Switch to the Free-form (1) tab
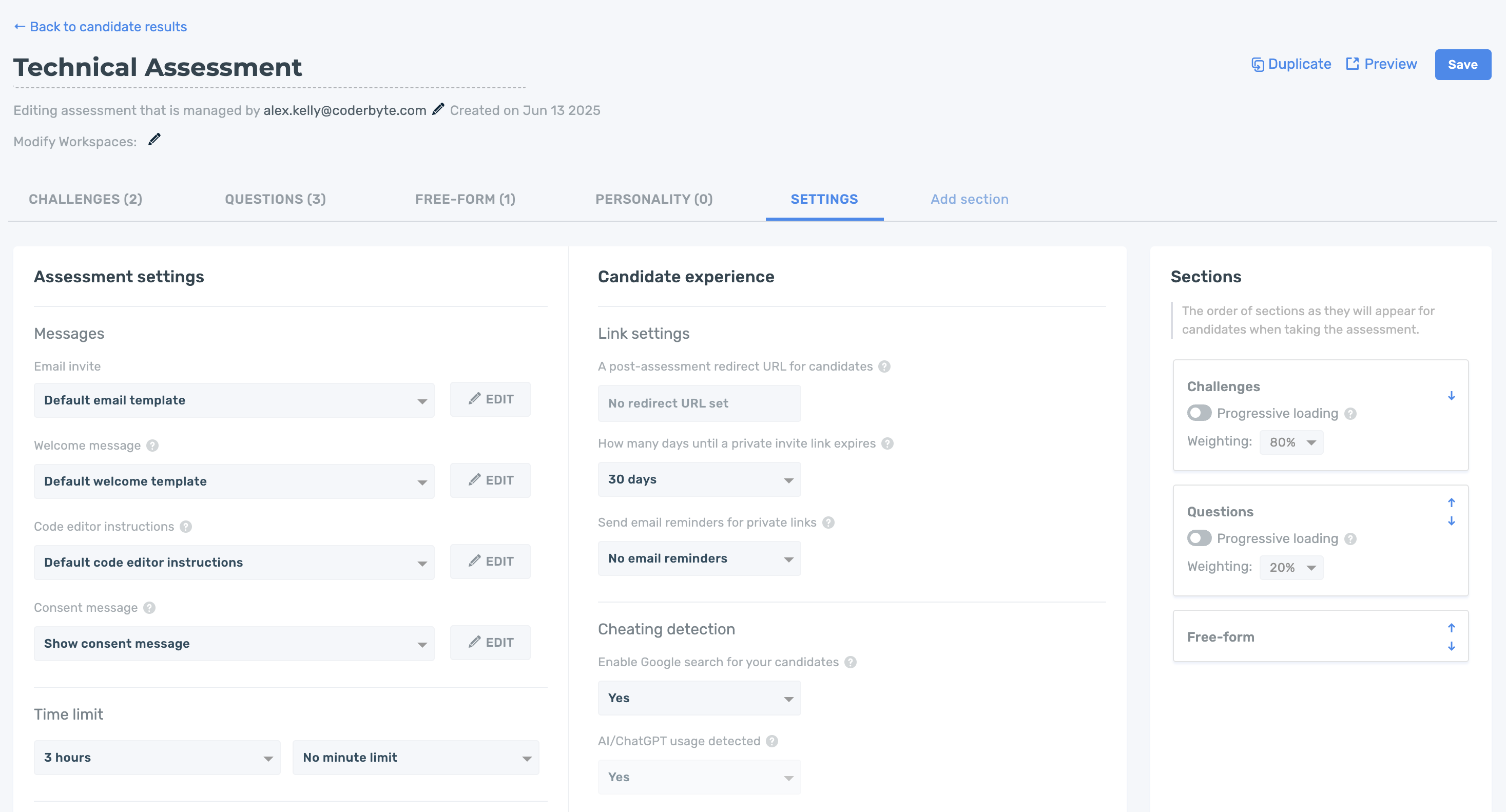1506x812 pixels. click(x=466, y=199)
